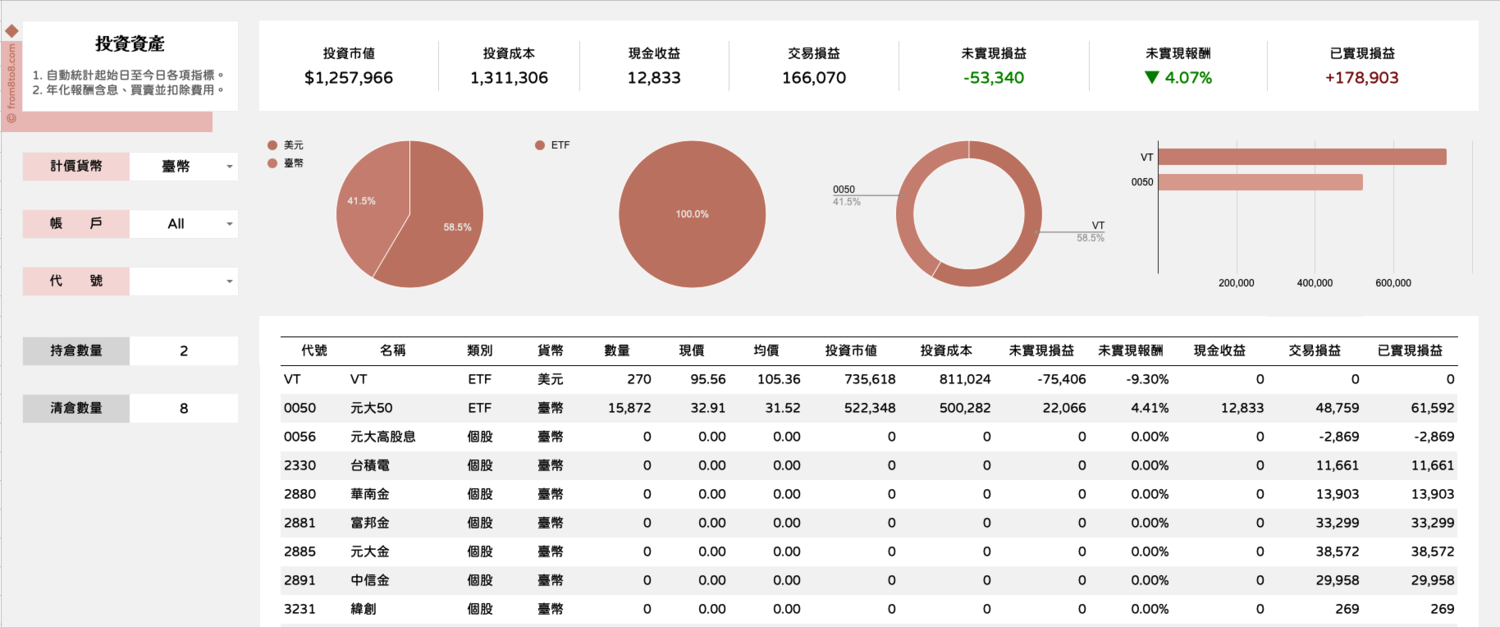The height and width of the screenshot is (627, 1500).
Task: Select the 元大50 name cell
Action: pos(372,408)
